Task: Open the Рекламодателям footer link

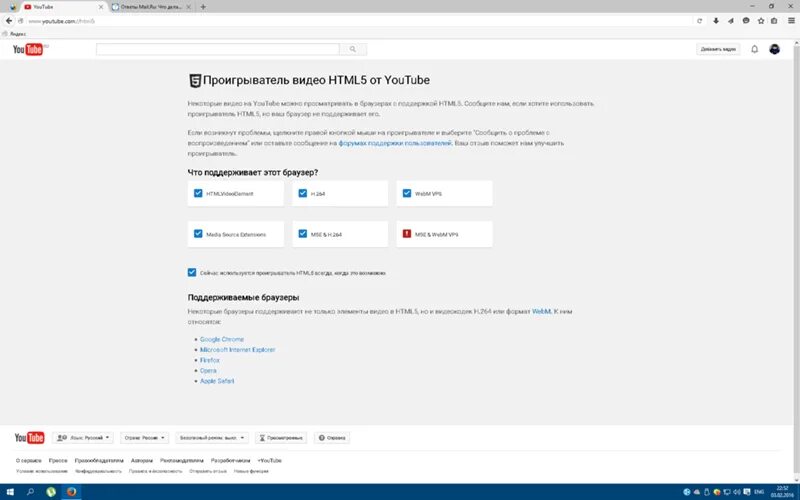Action: point(182,460)
